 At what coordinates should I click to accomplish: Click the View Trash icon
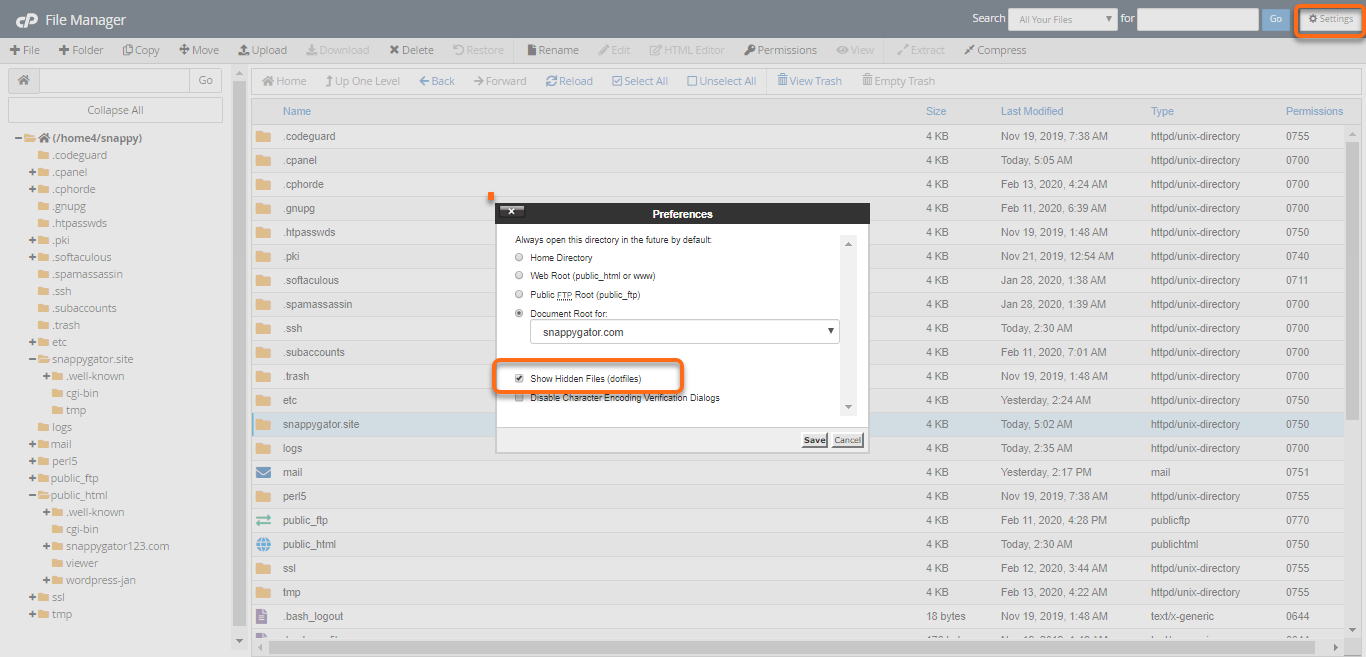coord(783,81)
